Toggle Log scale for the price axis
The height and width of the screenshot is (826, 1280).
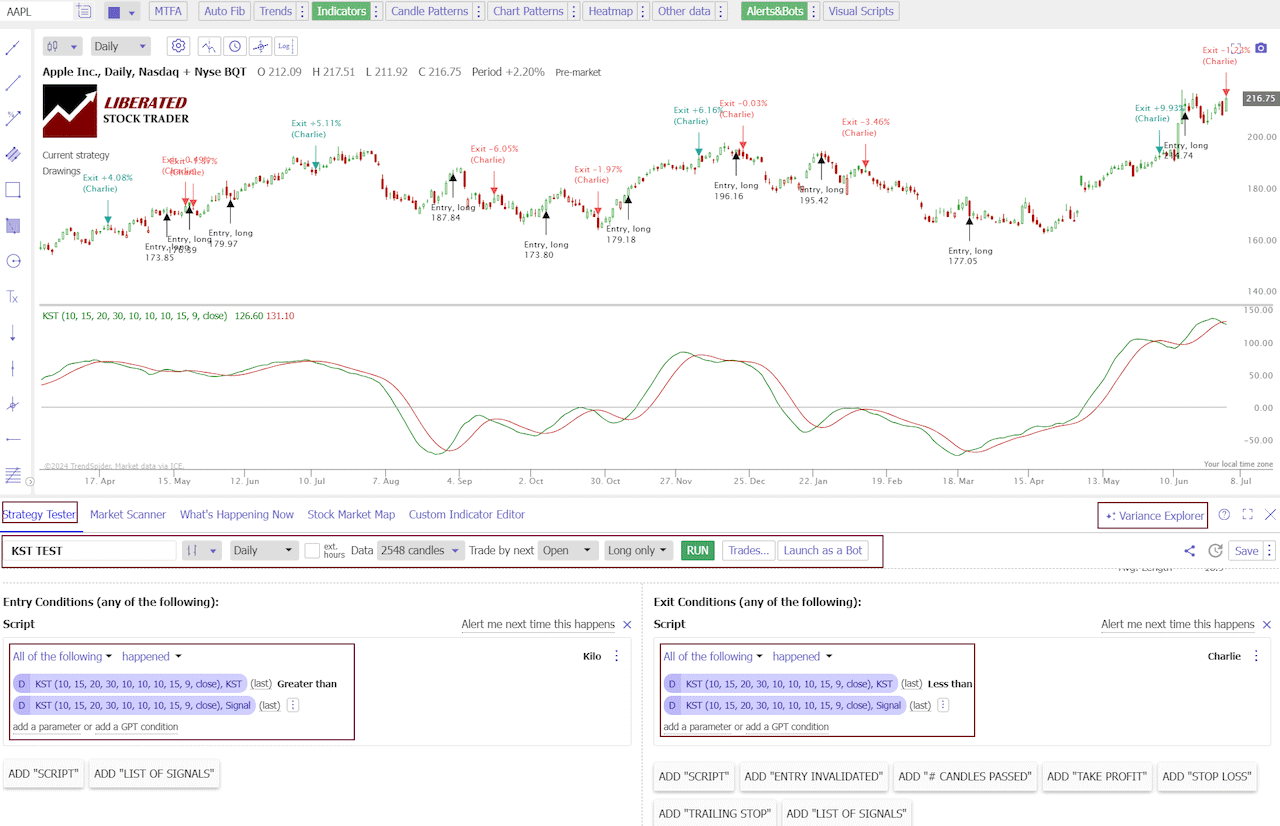[x=285, y=45]
